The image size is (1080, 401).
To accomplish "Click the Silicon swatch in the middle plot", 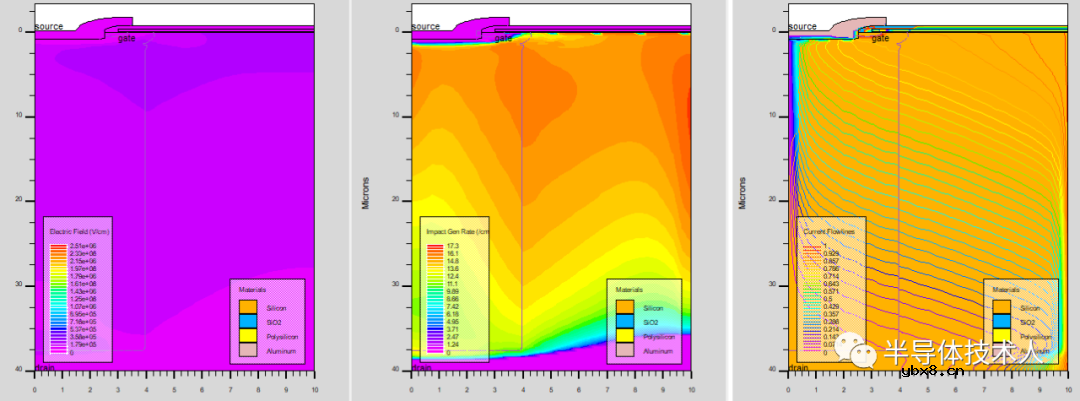I will [x=625, y=307].
